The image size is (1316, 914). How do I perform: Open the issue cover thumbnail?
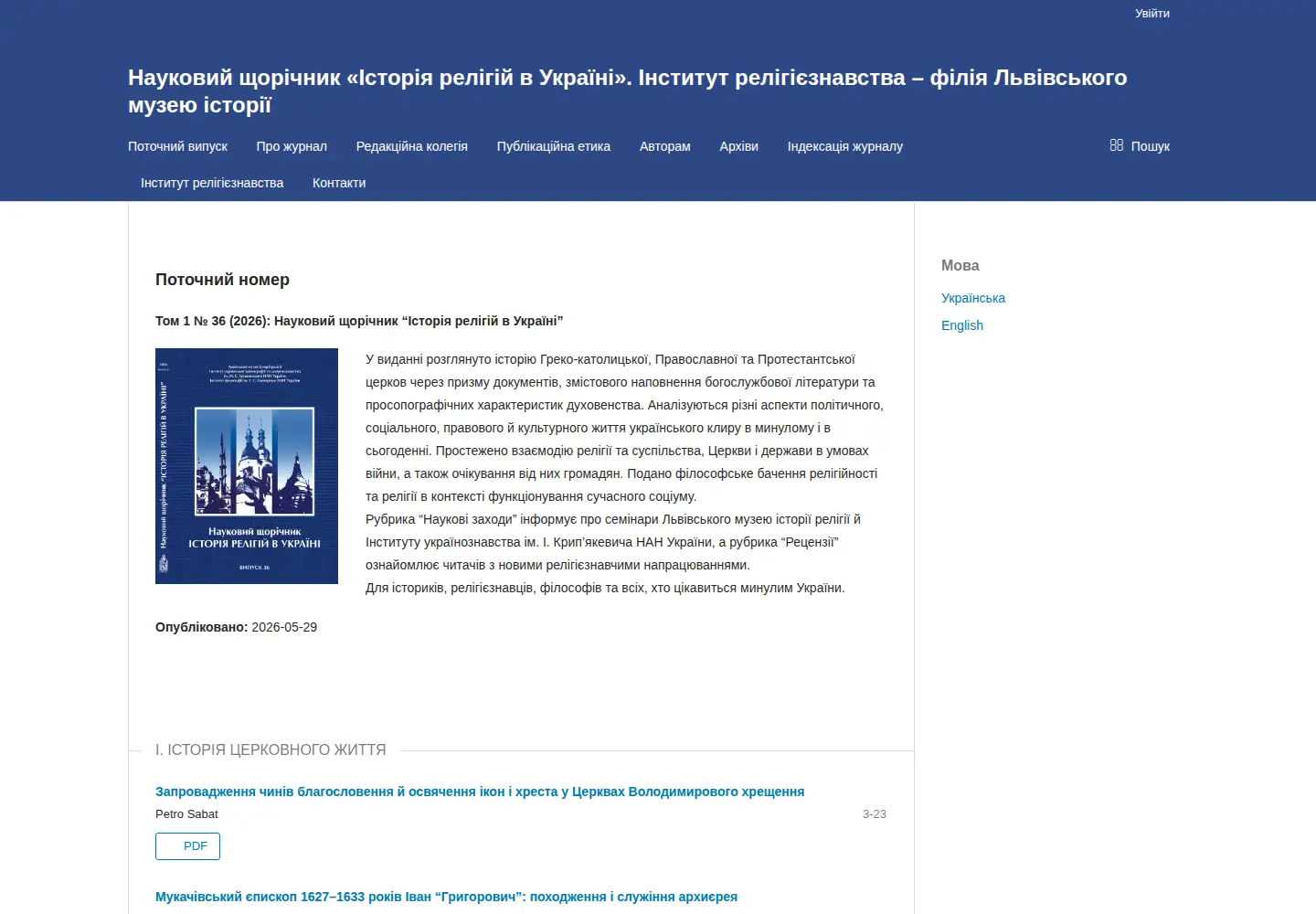tap(247, 466)
